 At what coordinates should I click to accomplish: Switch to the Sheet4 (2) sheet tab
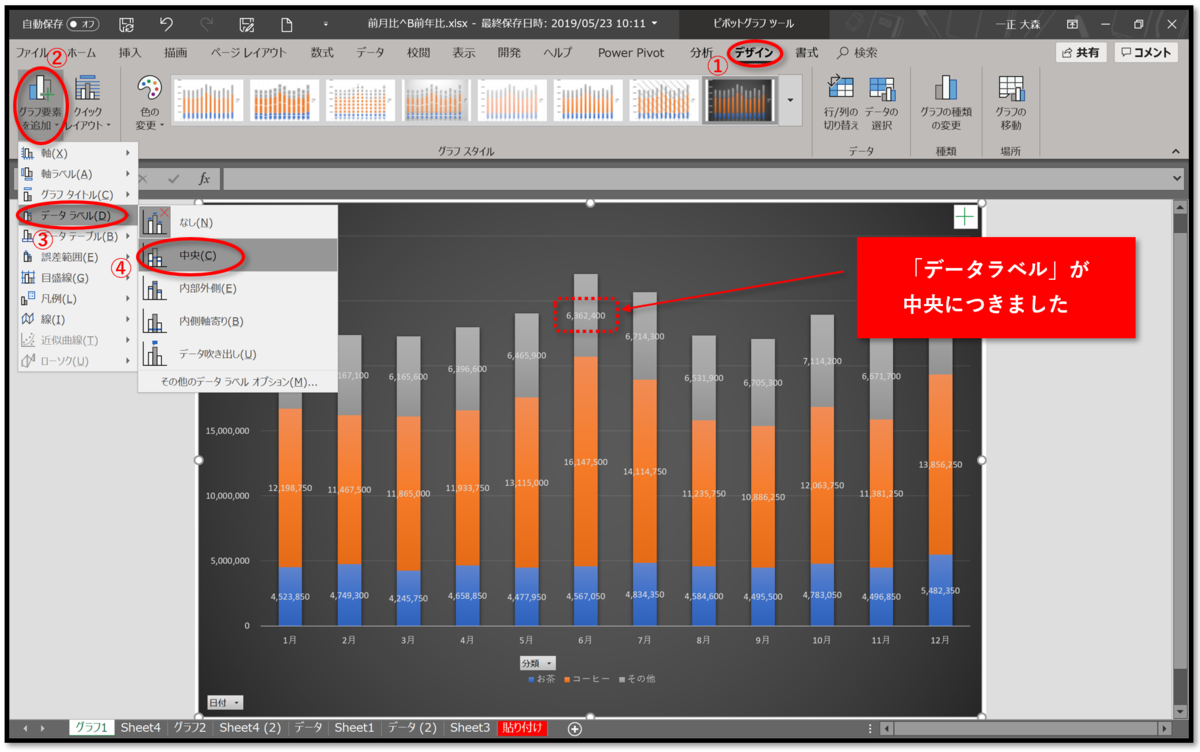coord(250,728)
